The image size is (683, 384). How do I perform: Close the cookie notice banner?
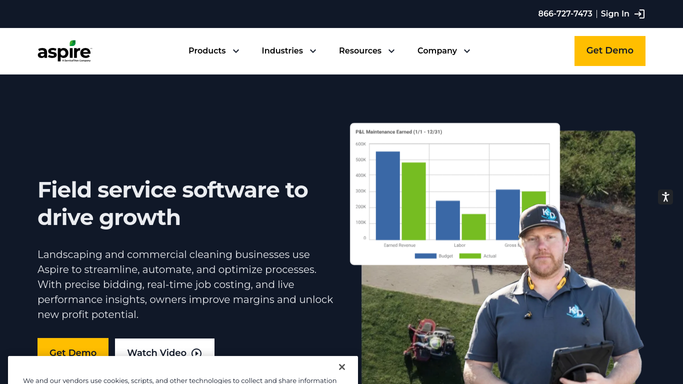point(342,367)
